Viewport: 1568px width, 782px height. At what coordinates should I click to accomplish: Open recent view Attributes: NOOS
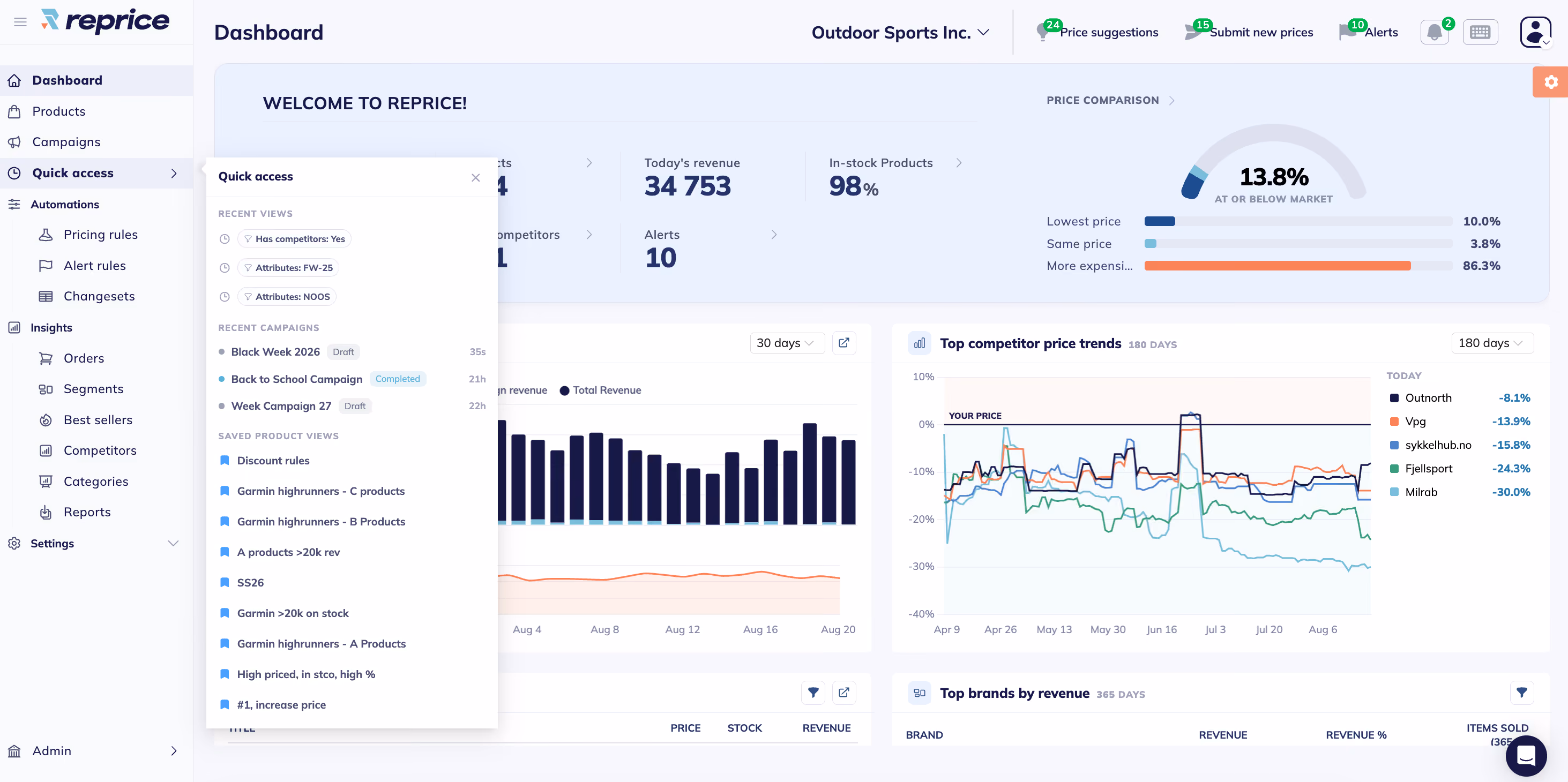287,296
